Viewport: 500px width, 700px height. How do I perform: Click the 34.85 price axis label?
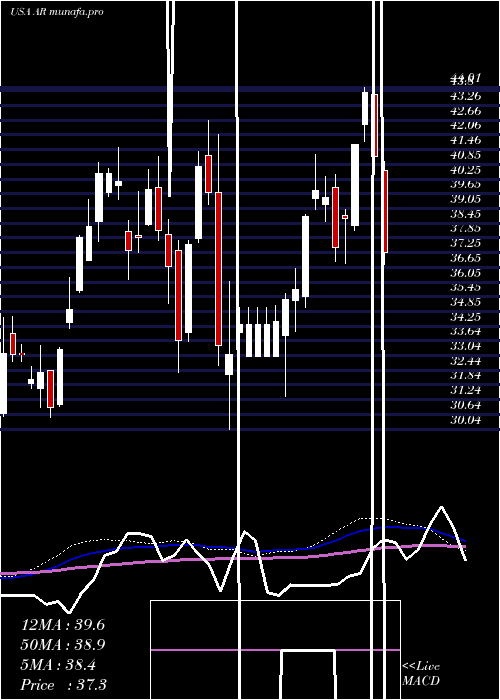coord(465,302)
